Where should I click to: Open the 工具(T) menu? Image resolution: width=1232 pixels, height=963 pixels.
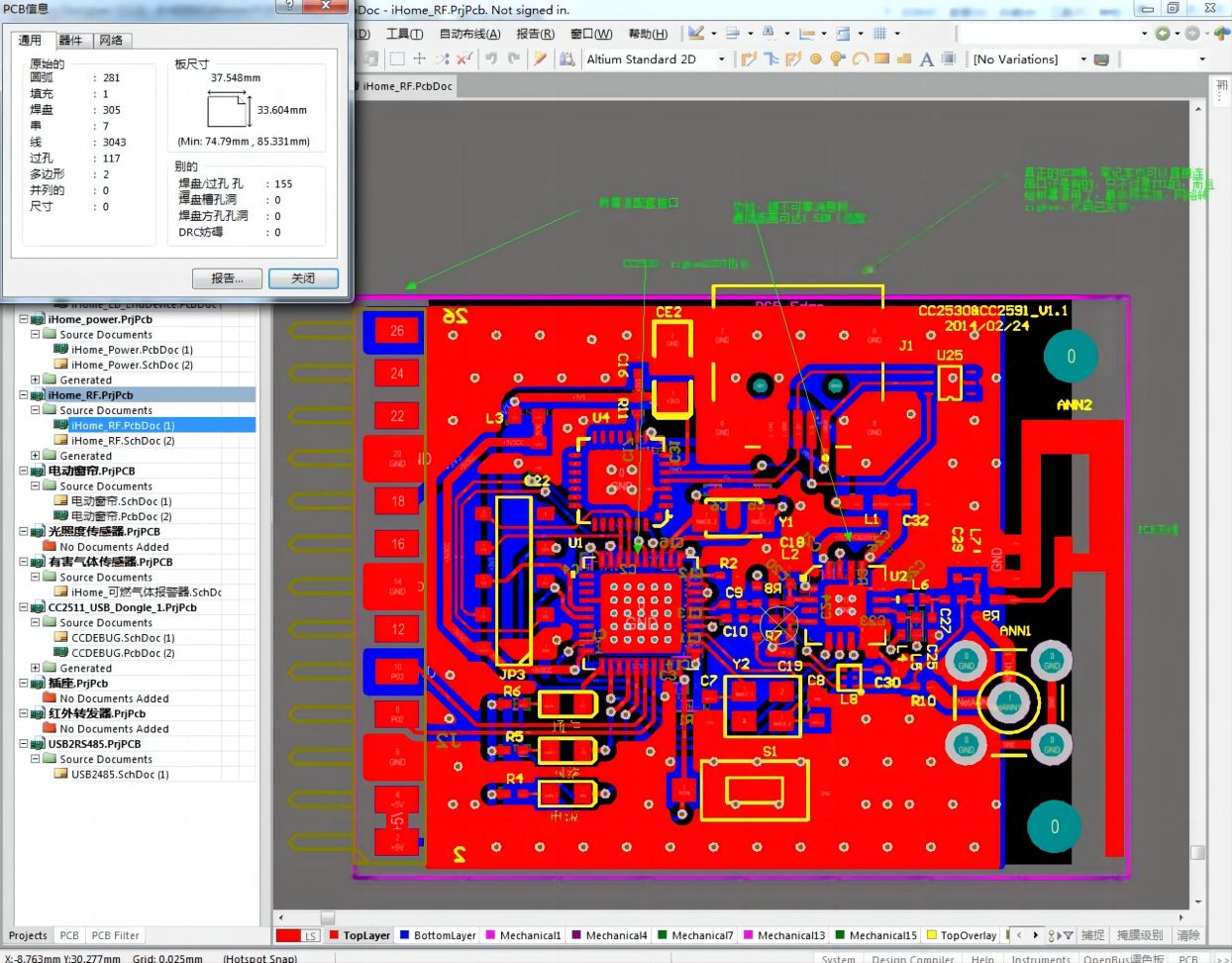coord(404,34)
